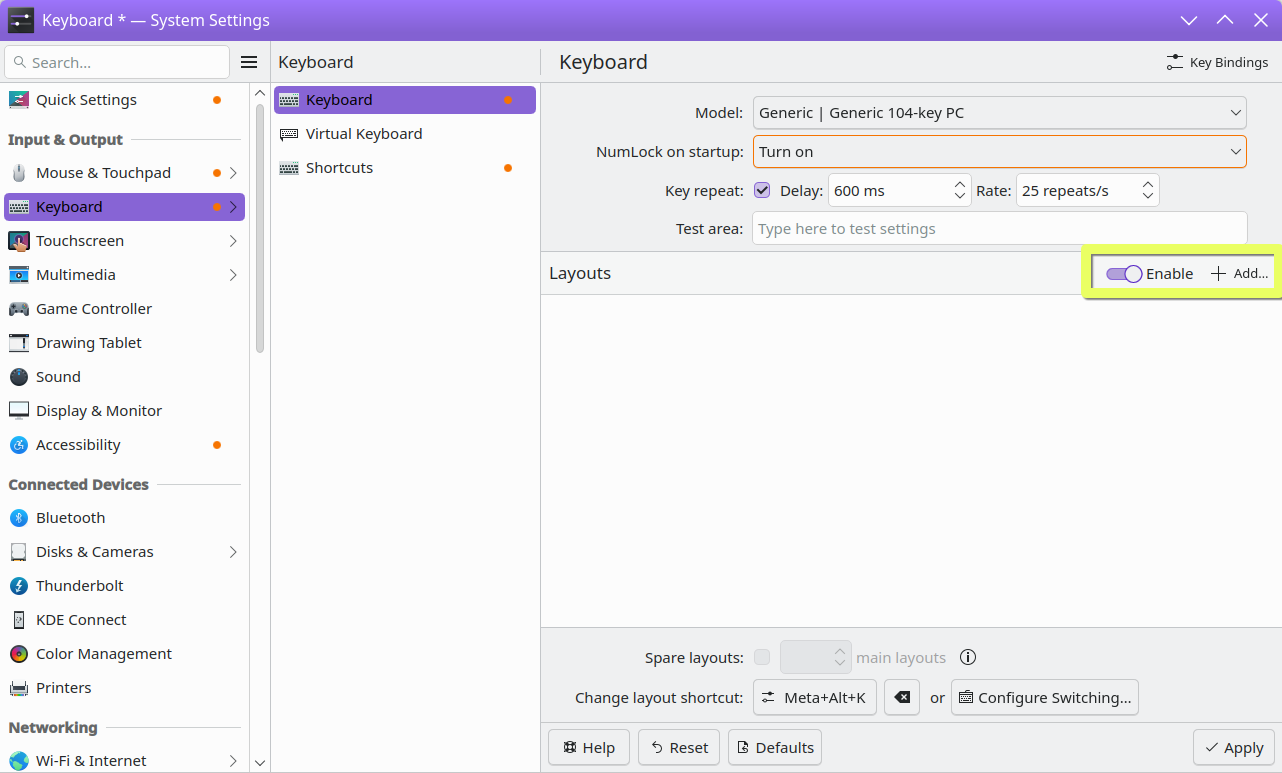
Task: Click the Shortcuts keyboard icon in submenu
Action: (x=289, y=168)
